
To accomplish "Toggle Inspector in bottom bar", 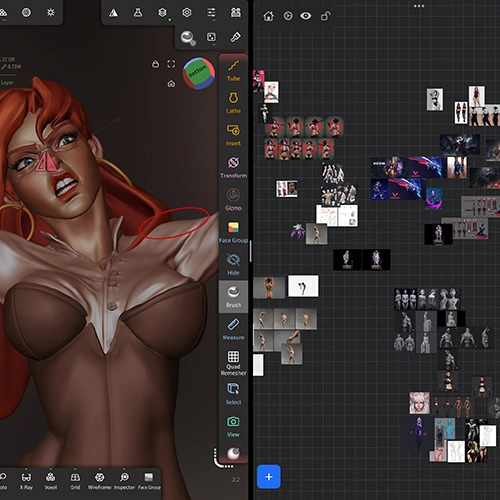I will coord(124,481).
